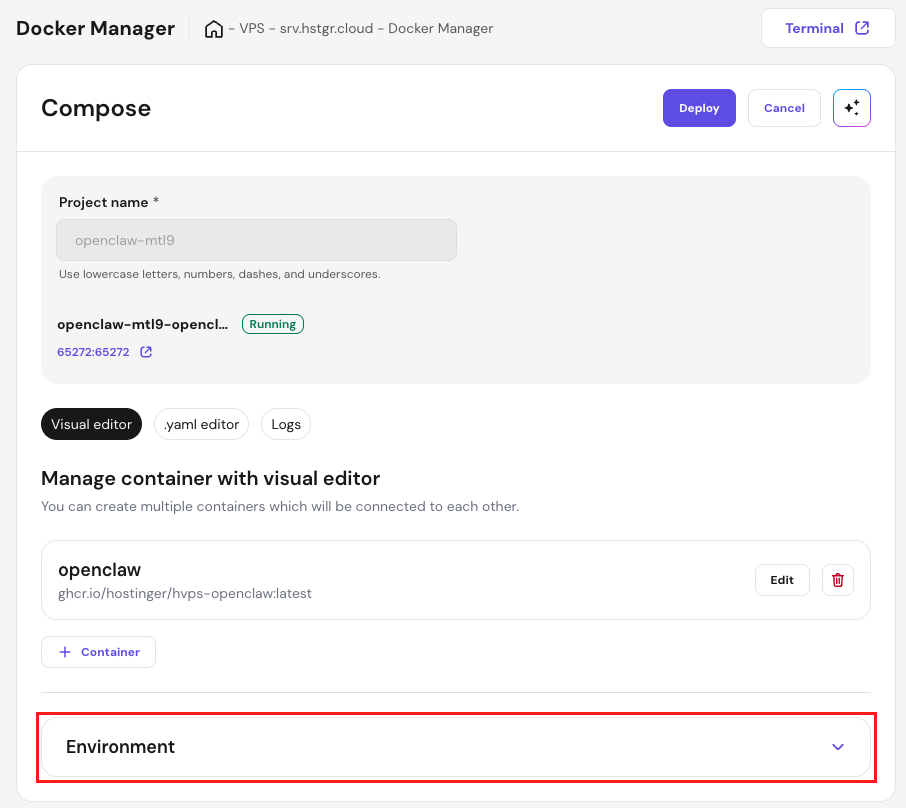
Task: Click the Running status badge
Action: point(272,323)
